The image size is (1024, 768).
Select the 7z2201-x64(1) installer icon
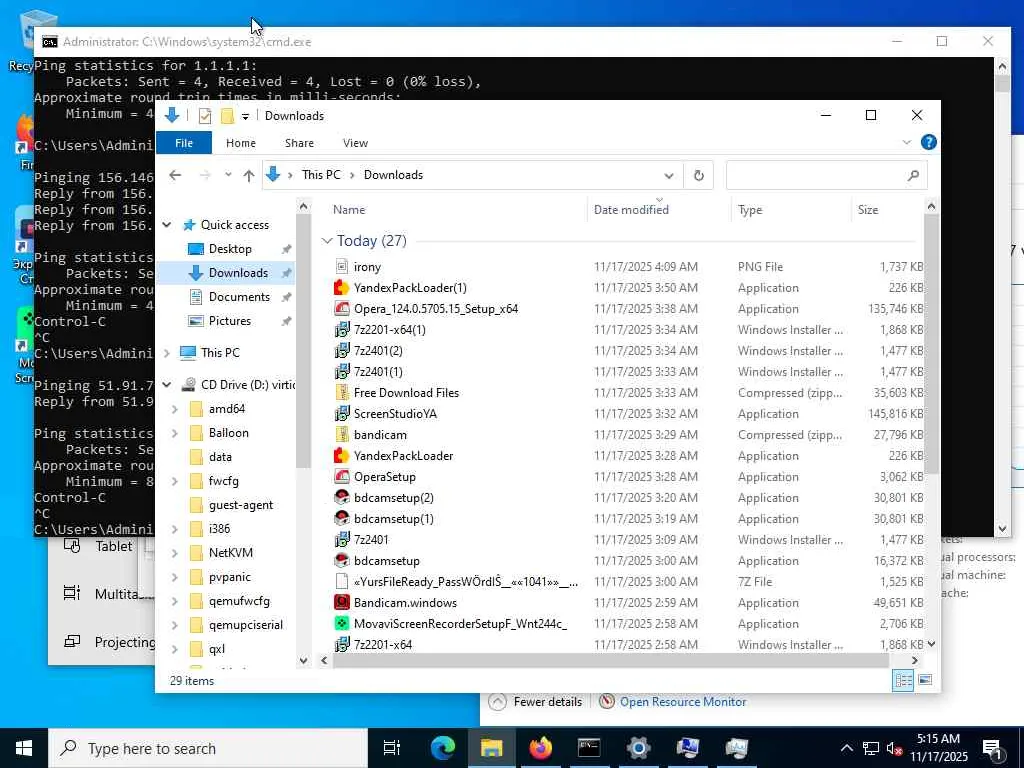[342, 329]
